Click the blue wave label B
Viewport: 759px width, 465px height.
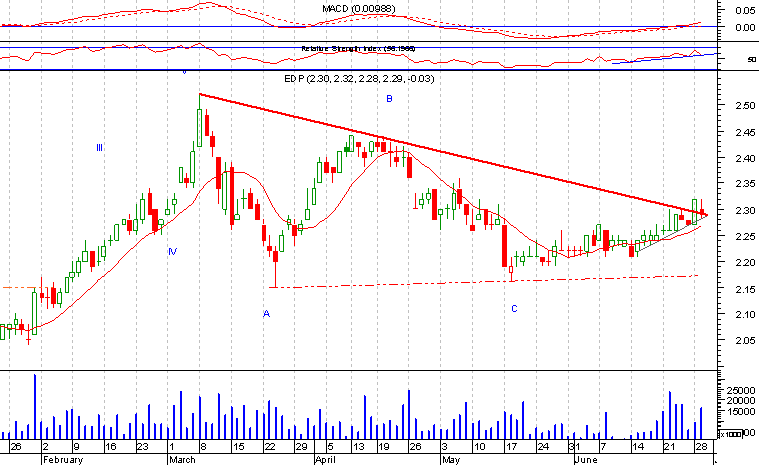[x=389, y=99]
